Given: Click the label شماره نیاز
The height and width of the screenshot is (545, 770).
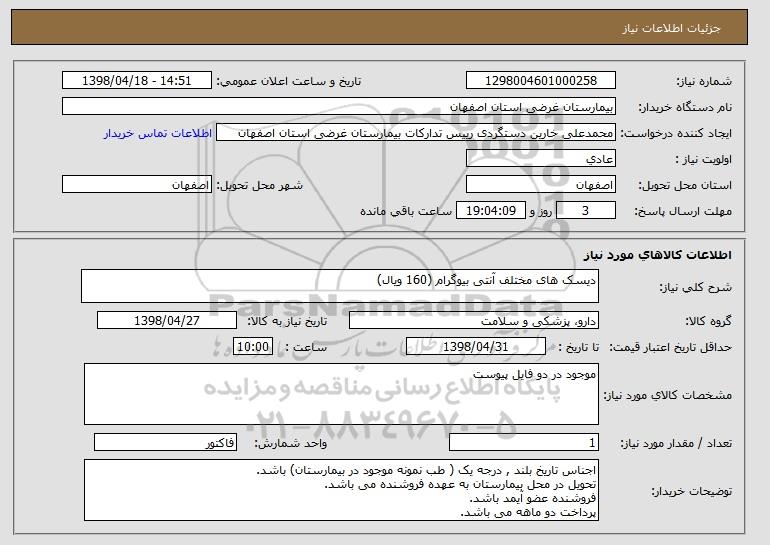Looking at the screenshot, I should tap(704, 81).
